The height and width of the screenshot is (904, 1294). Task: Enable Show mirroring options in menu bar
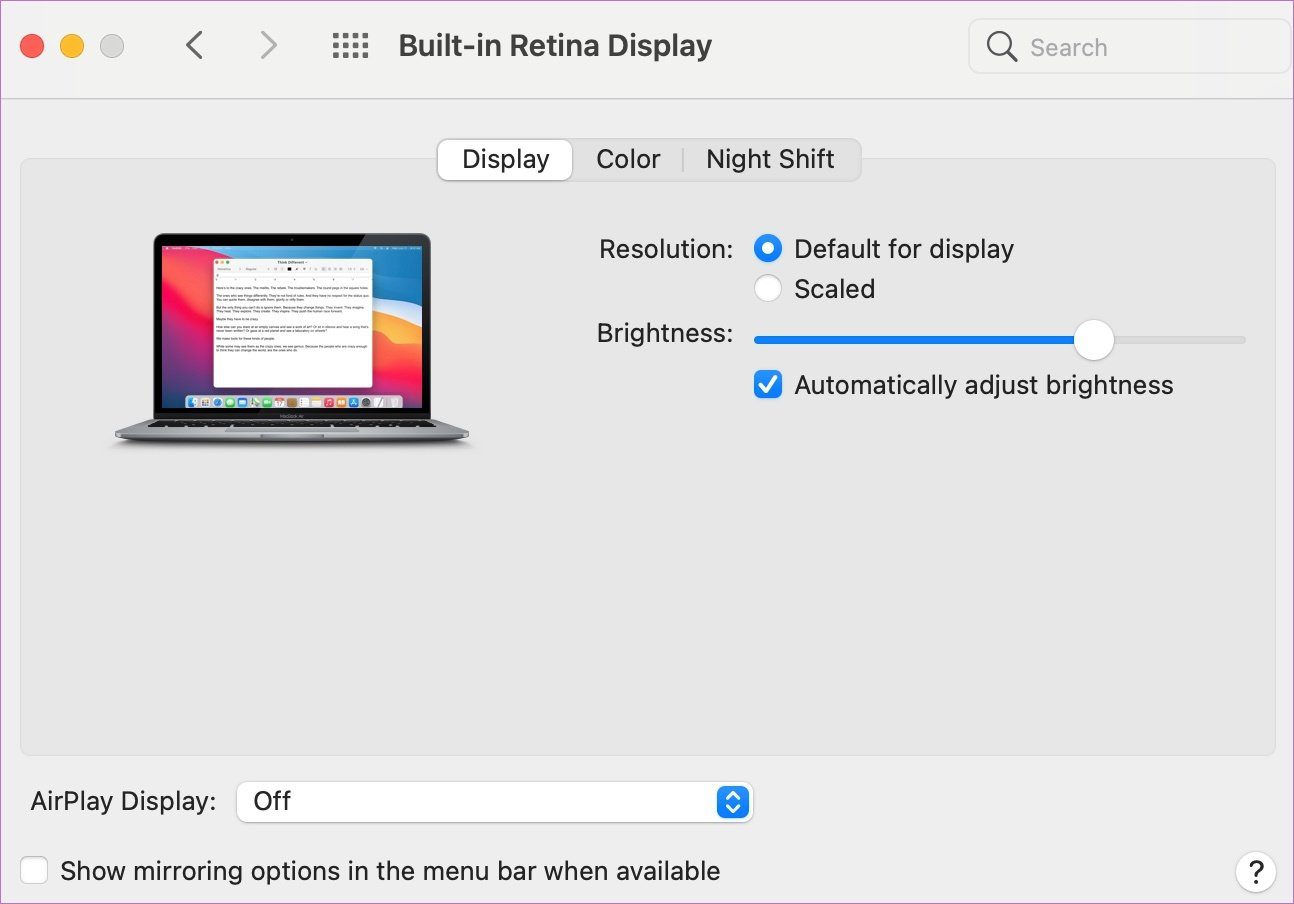coord(34,870)
